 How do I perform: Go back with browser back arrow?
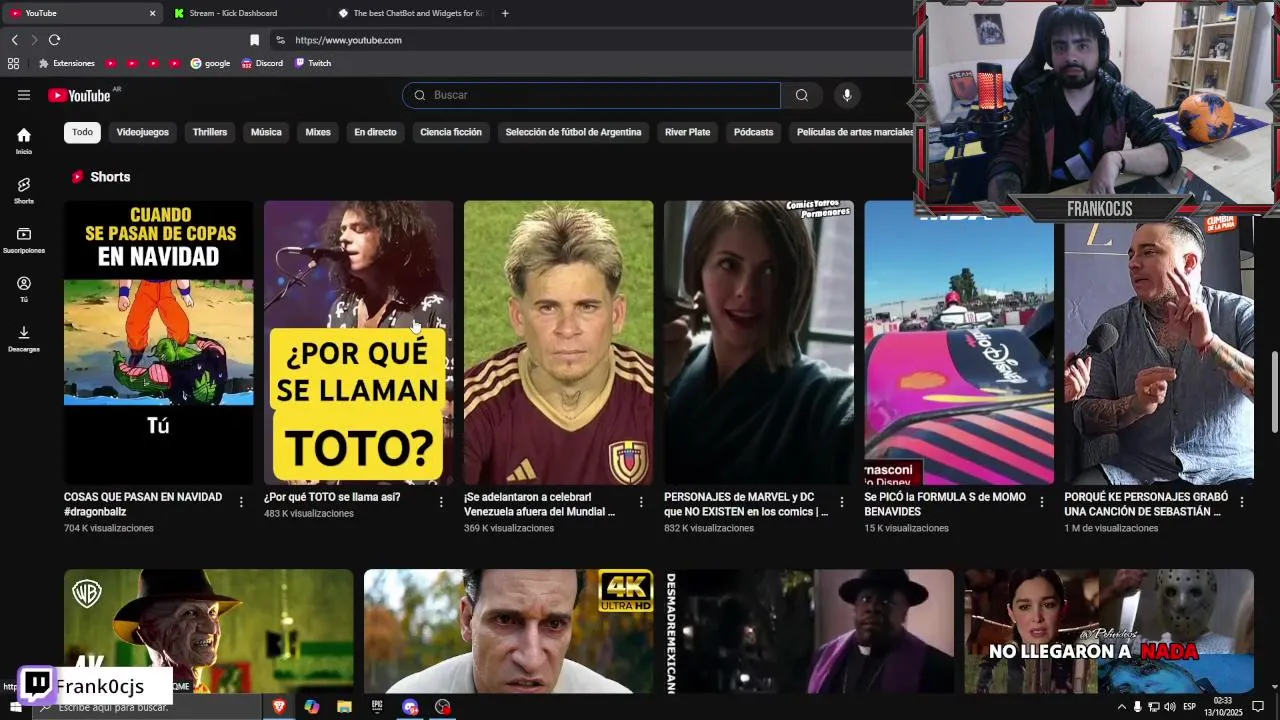tap(14, 40)
